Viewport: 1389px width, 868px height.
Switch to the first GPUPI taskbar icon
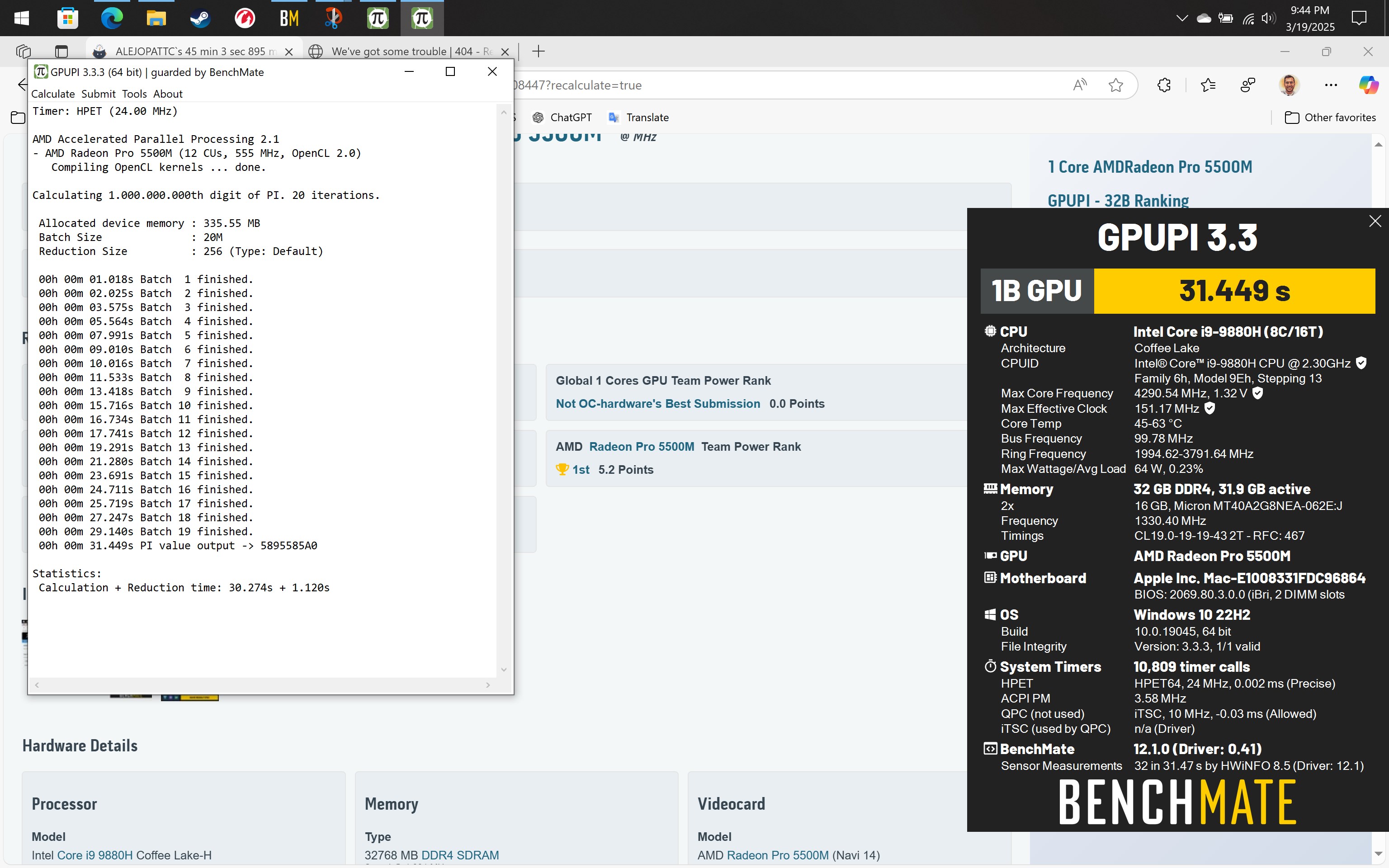pos(378,19)
